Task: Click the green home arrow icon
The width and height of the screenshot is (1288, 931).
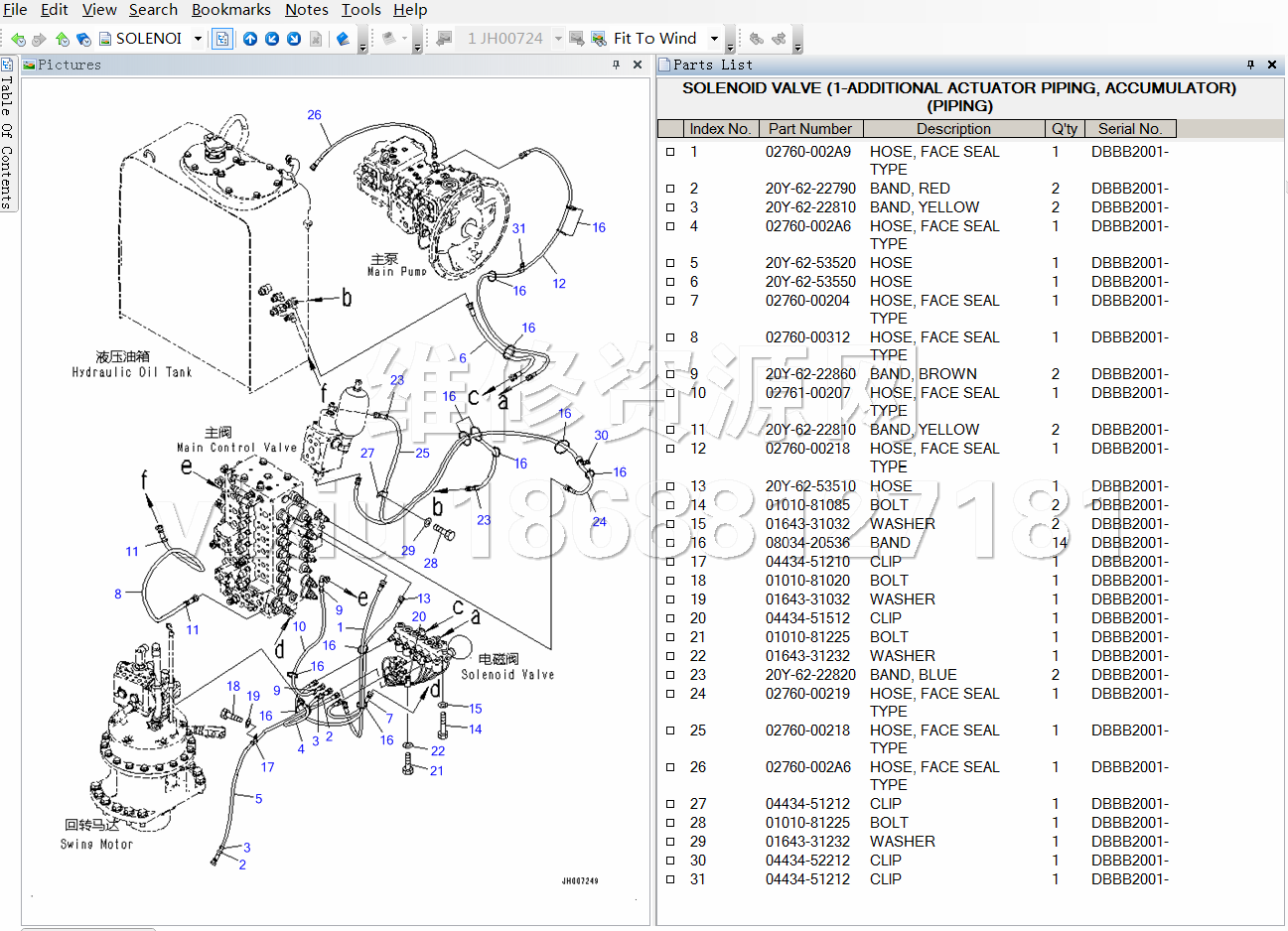Action: 62,39
